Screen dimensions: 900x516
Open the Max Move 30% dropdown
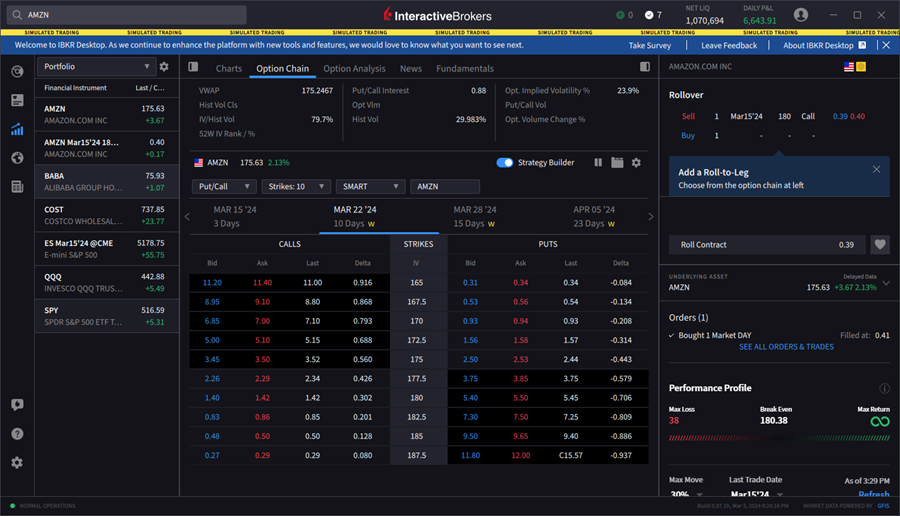(x=686, y=493)
